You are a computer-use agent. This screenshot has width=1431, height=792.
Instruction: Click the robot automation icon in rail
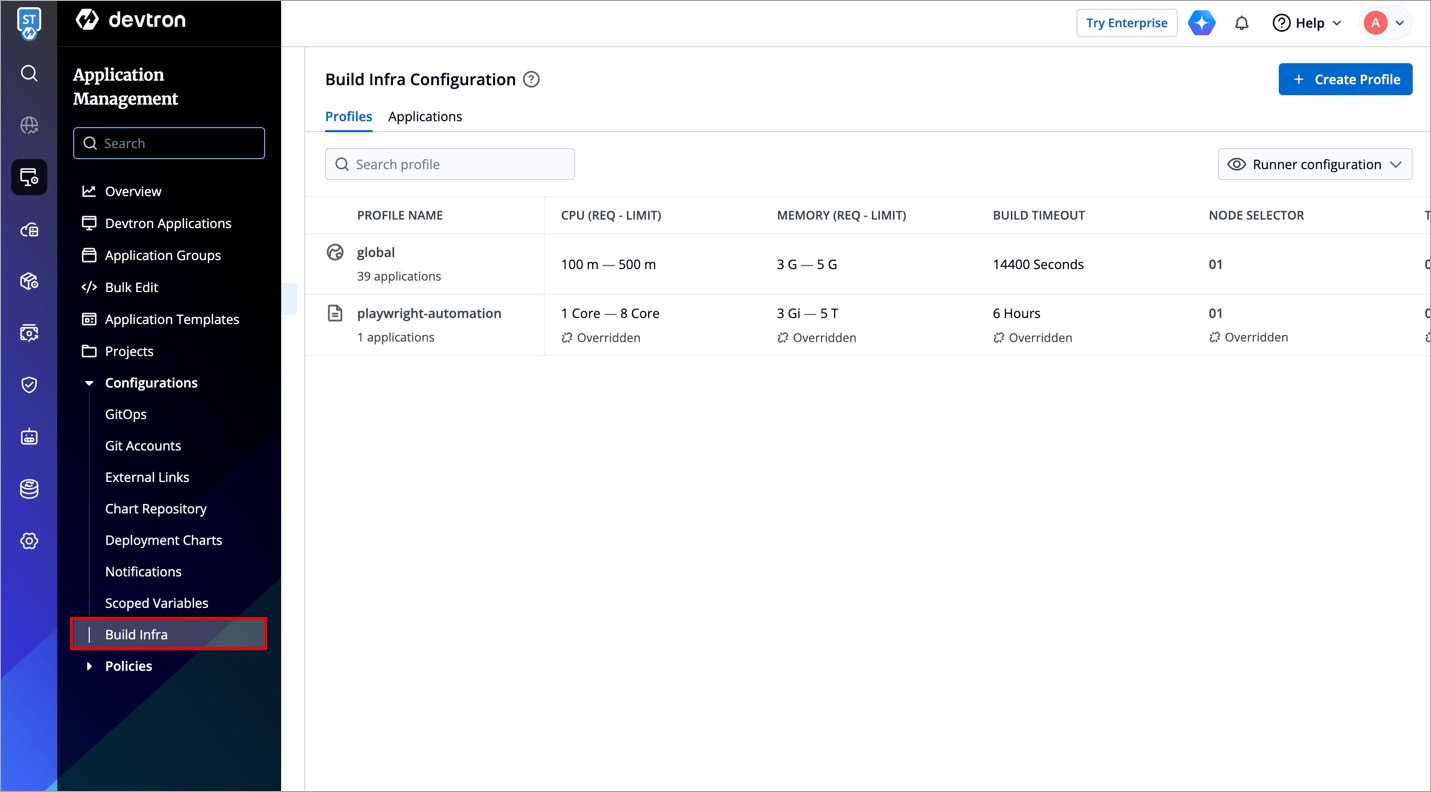[29, 437]
